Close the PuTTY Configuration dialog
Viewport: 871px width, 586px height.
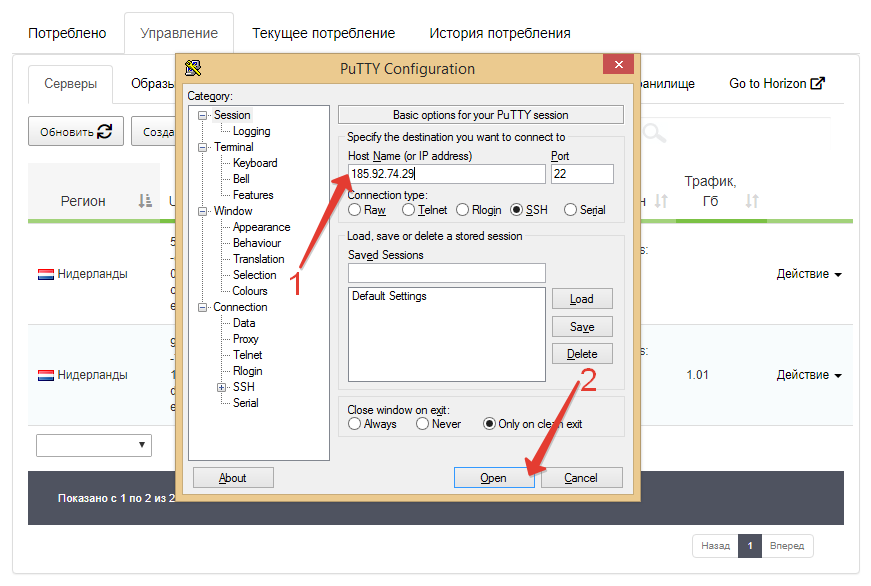coord(619,64)
